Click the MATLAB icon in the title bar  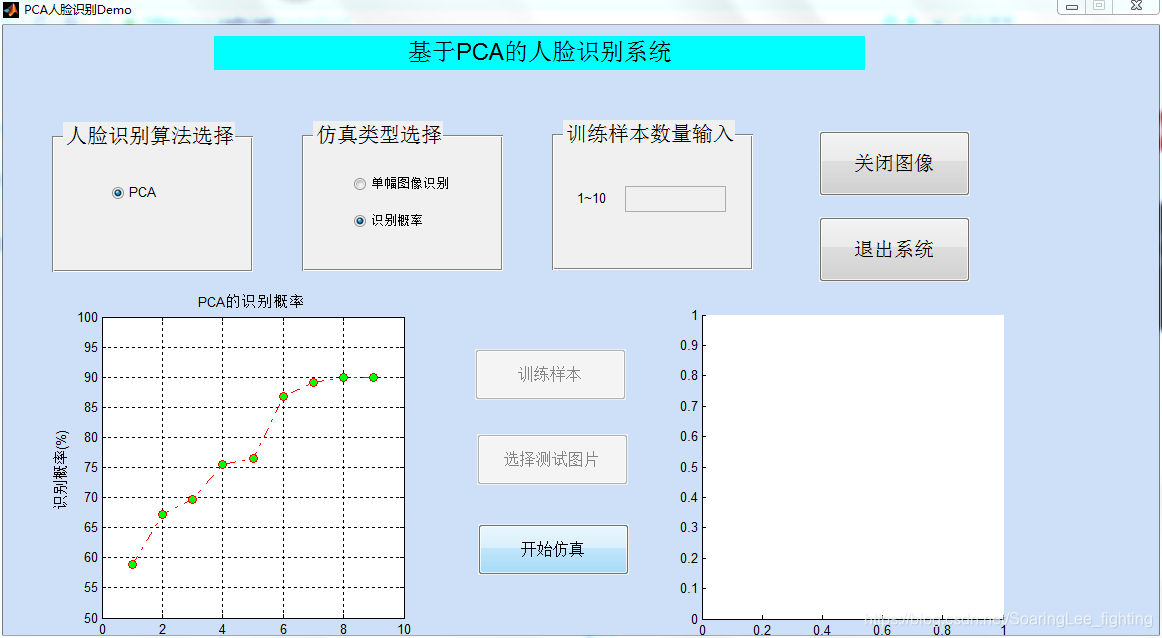10,10
